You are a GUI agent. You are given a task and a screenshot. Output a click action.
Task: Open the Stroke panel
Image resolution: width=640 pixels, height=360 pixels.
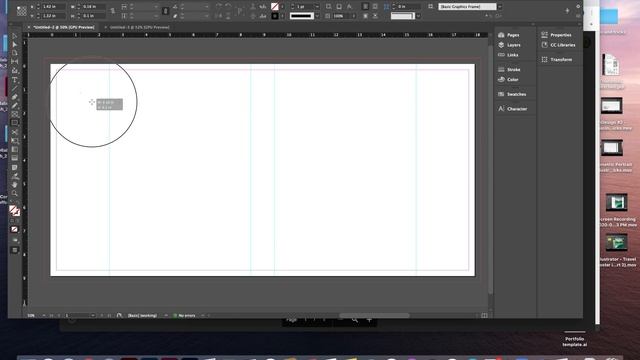[509, 69]
